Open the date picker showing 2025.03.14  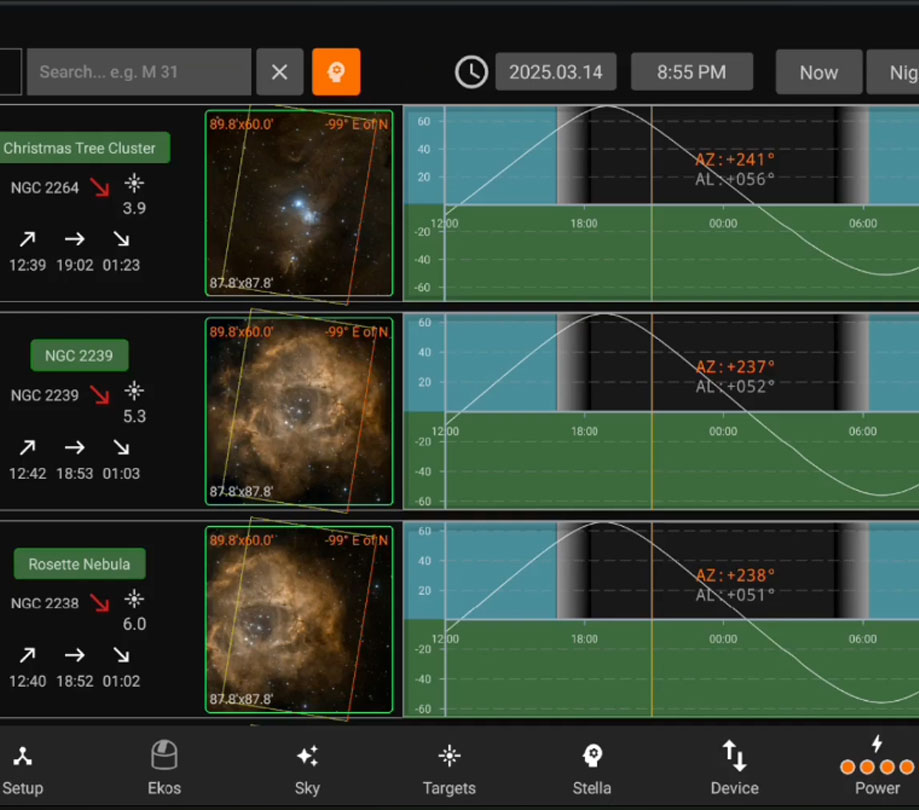(x=556, y=71)
